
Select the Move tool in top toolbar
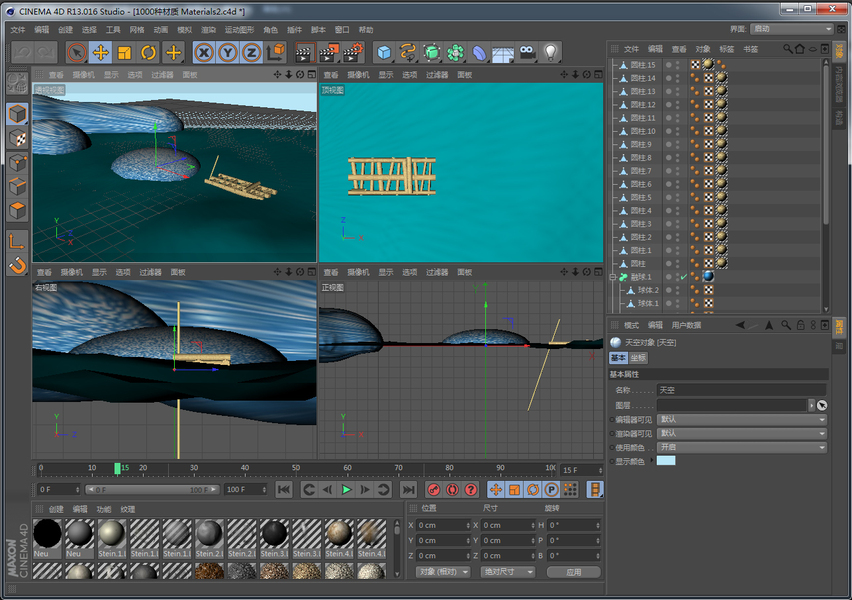pos(100,52)
